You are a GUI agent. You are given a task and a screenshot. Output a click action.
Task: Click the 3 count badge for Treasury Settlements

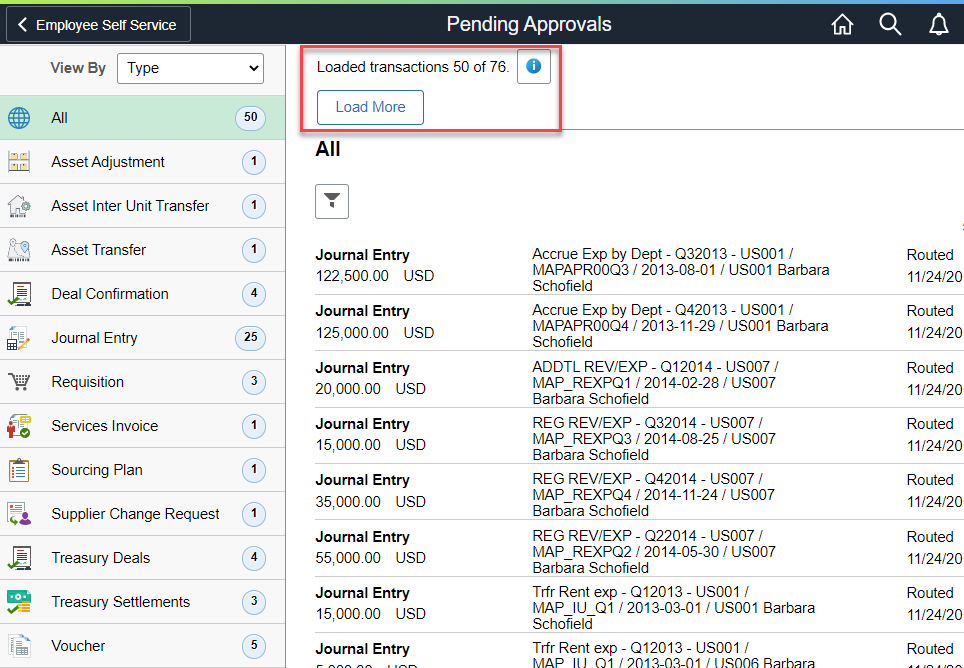pyautogui.click(x=254, y=602)
